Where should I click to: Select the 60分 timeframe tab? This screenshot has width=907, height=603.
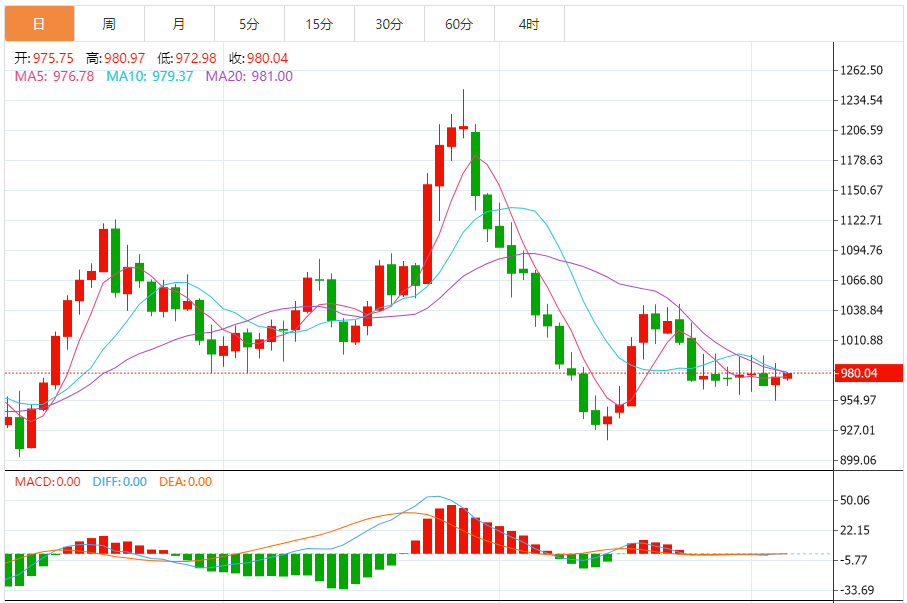pos(459,24)
